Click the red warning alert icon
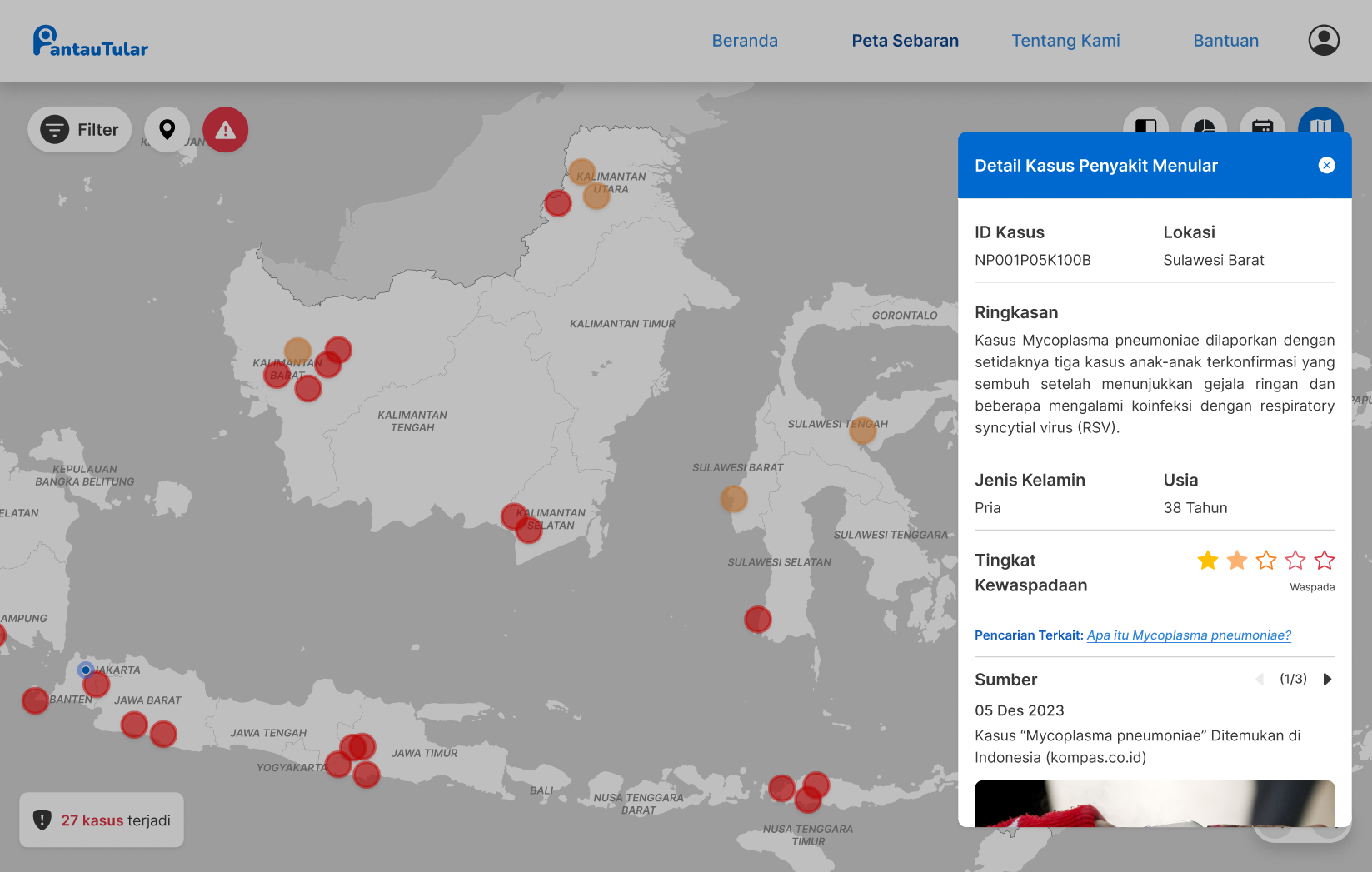Viewport: 1372px width, 872px height. (225, 130)
